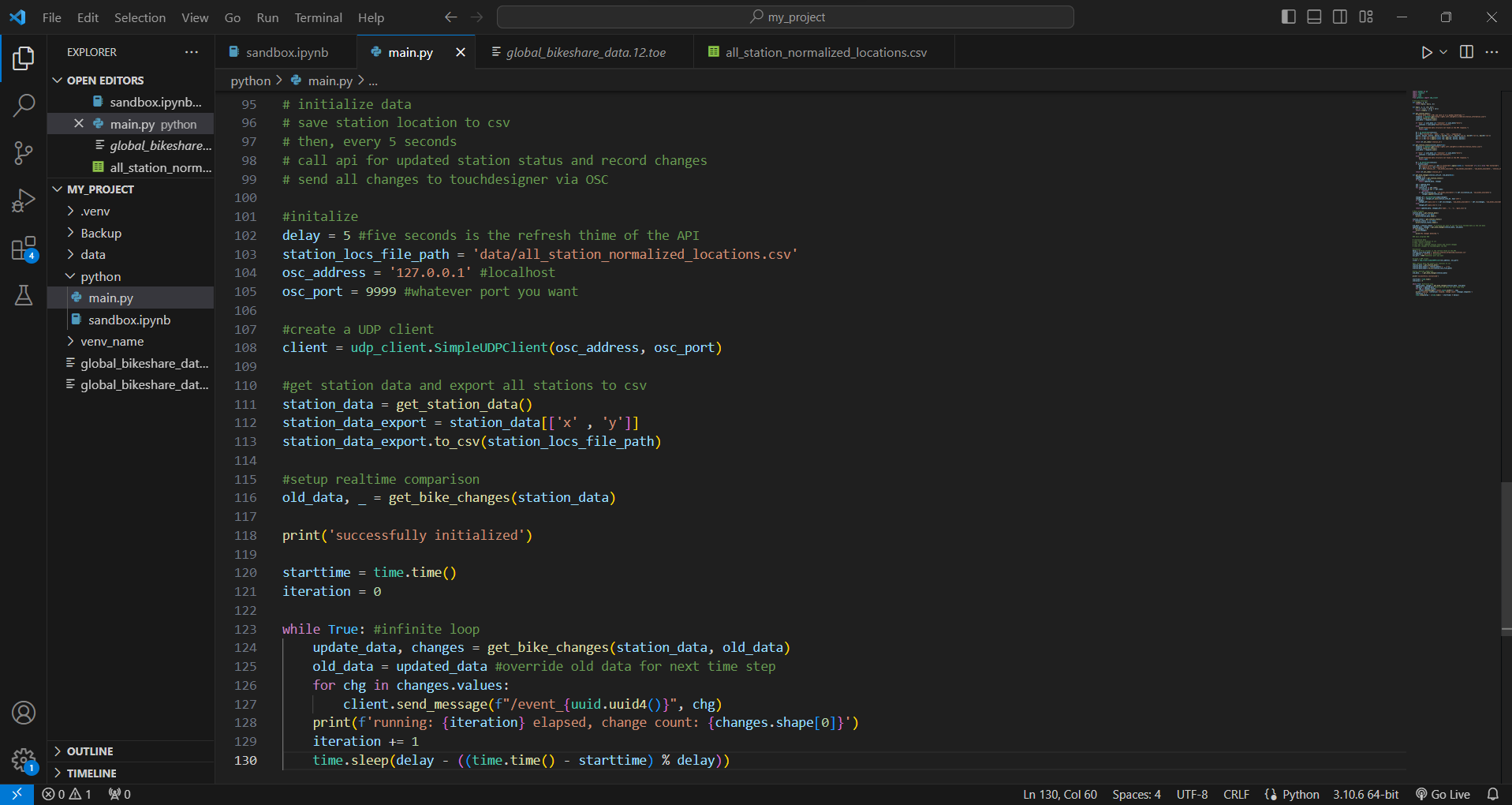
Task: Open the Testing flask icon
Action: tap(24, 295)
